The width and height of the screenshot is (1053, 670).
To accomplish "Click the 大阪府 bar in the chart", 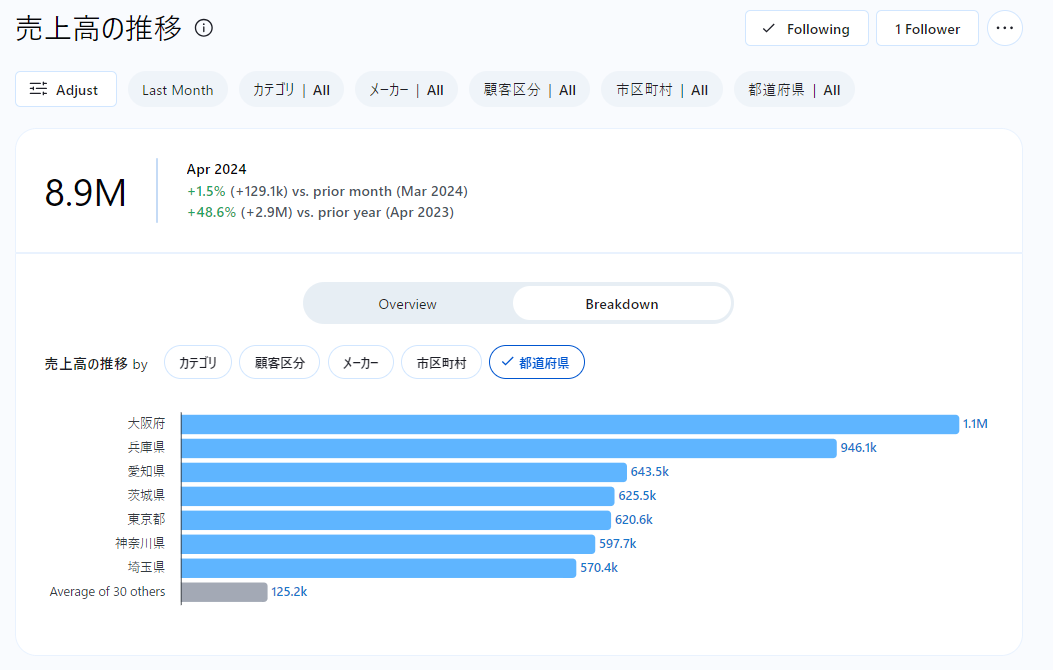I will click(569, 424).
